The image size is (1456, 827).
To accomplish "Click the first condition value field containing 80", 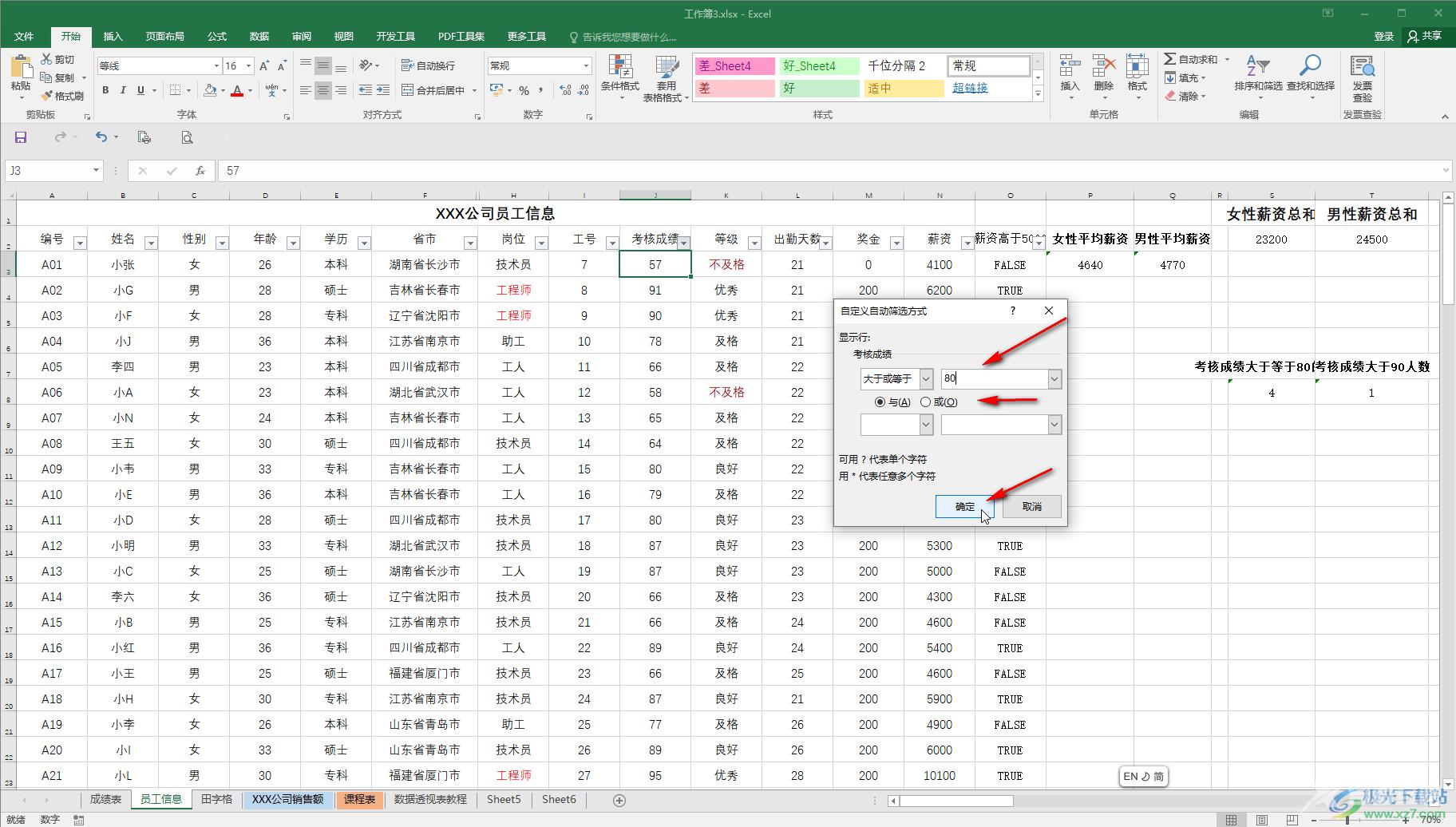I will click(994, 378).
